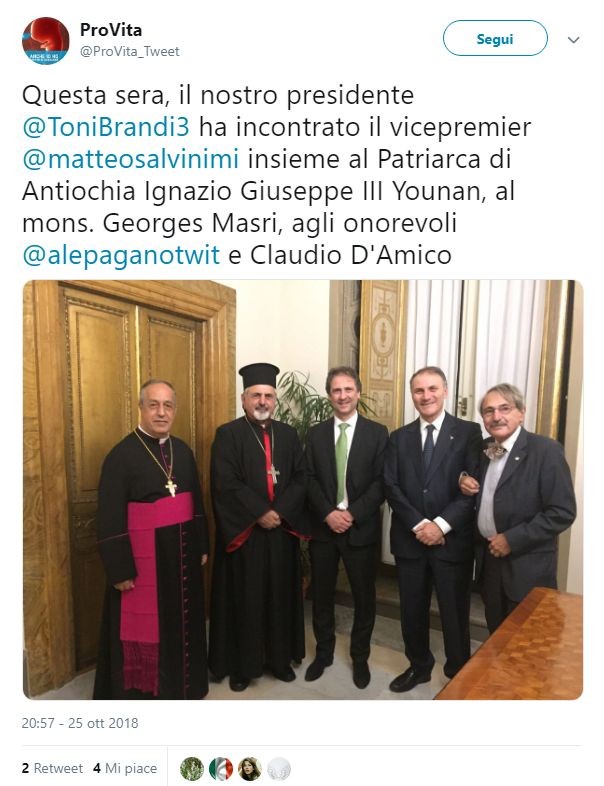Open the @alepaganotwit mention
This screenshot has width=604, height=786.
pyautogui.click(x=121, y=255)
